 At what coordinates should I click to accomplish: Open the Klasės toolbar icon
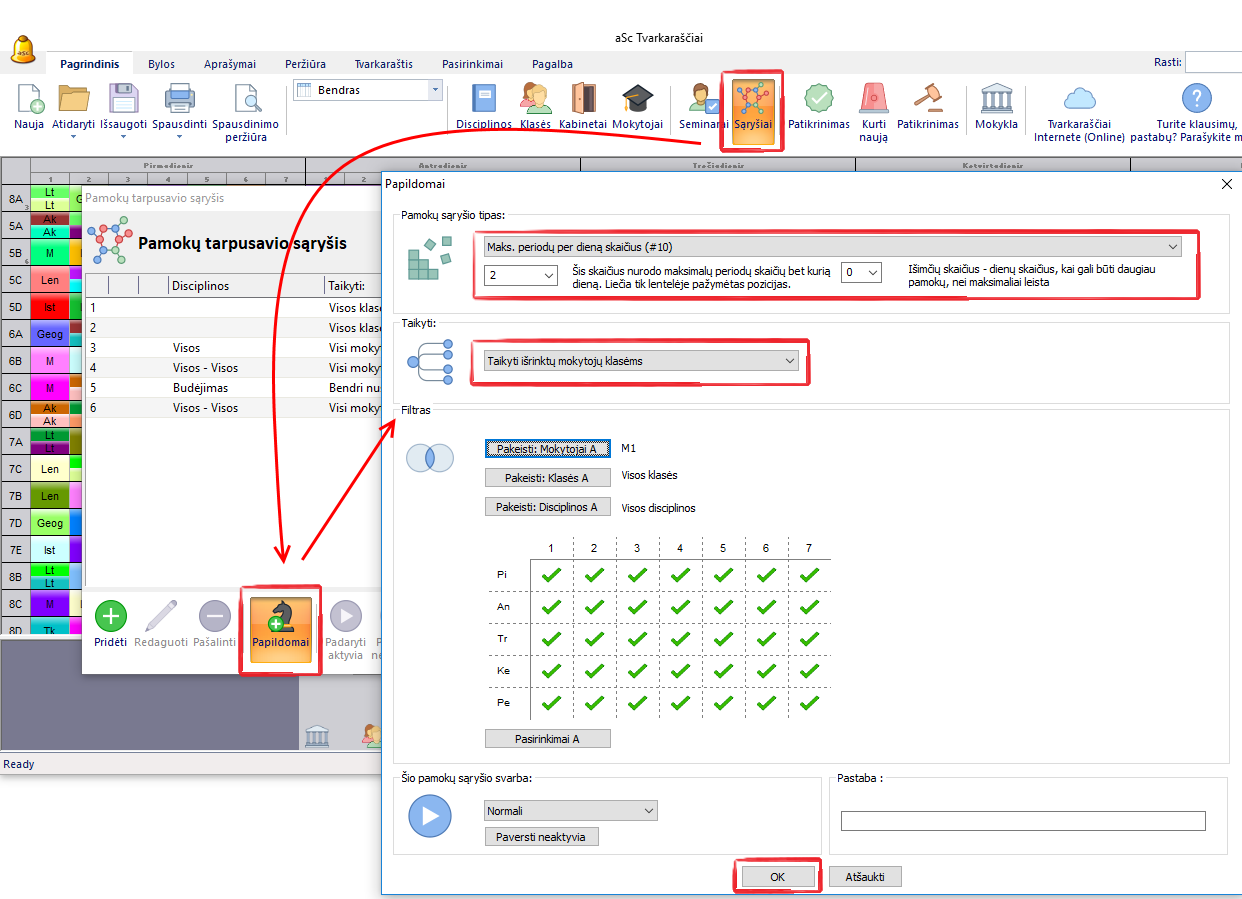coord(535,99)
